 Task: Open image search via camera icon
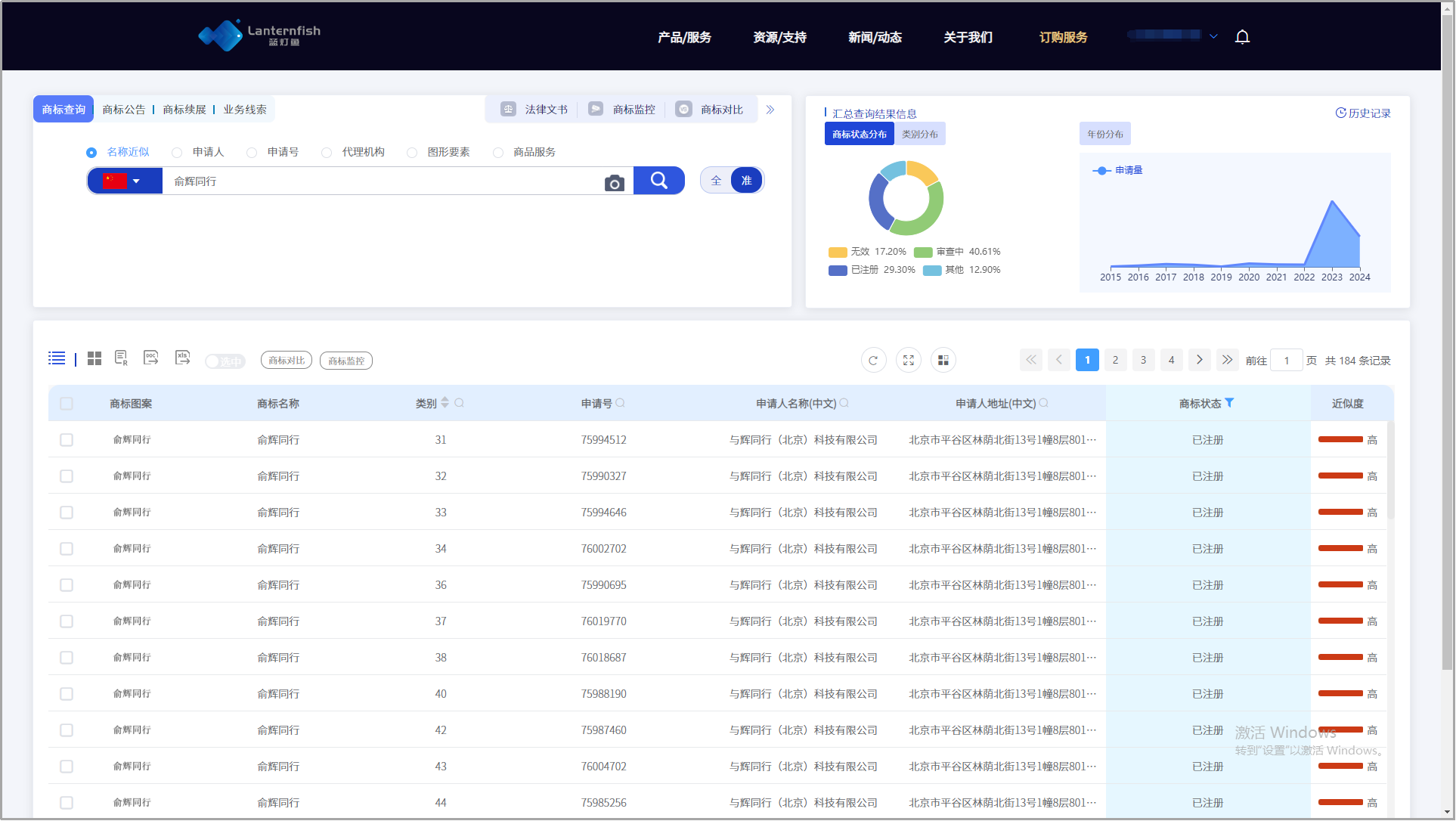pyautogui.click(x=614, y=181)
